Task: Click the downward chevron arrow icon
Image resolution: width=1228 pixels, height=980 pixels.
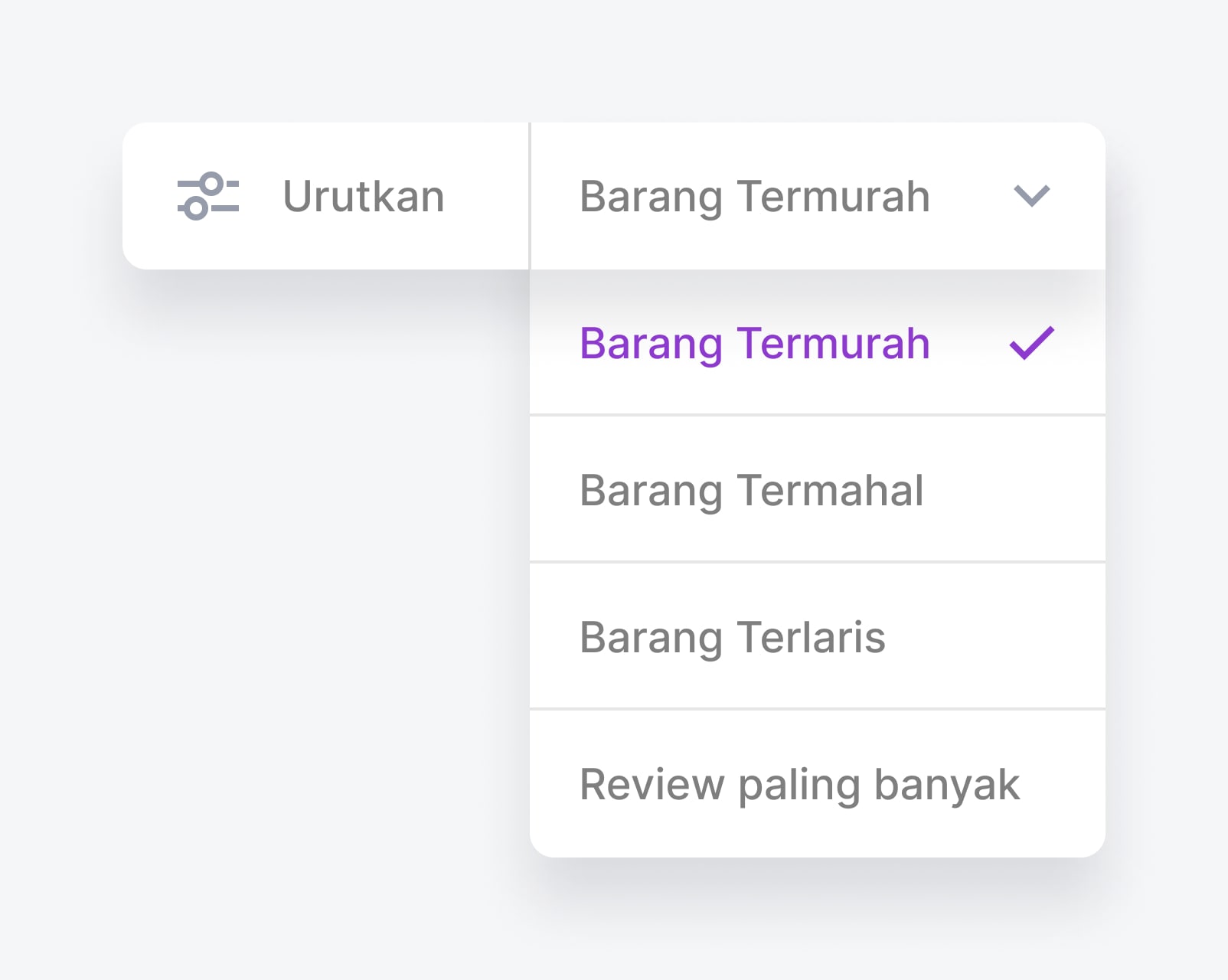Action: pyautogui.click(x=1031, y=196)
